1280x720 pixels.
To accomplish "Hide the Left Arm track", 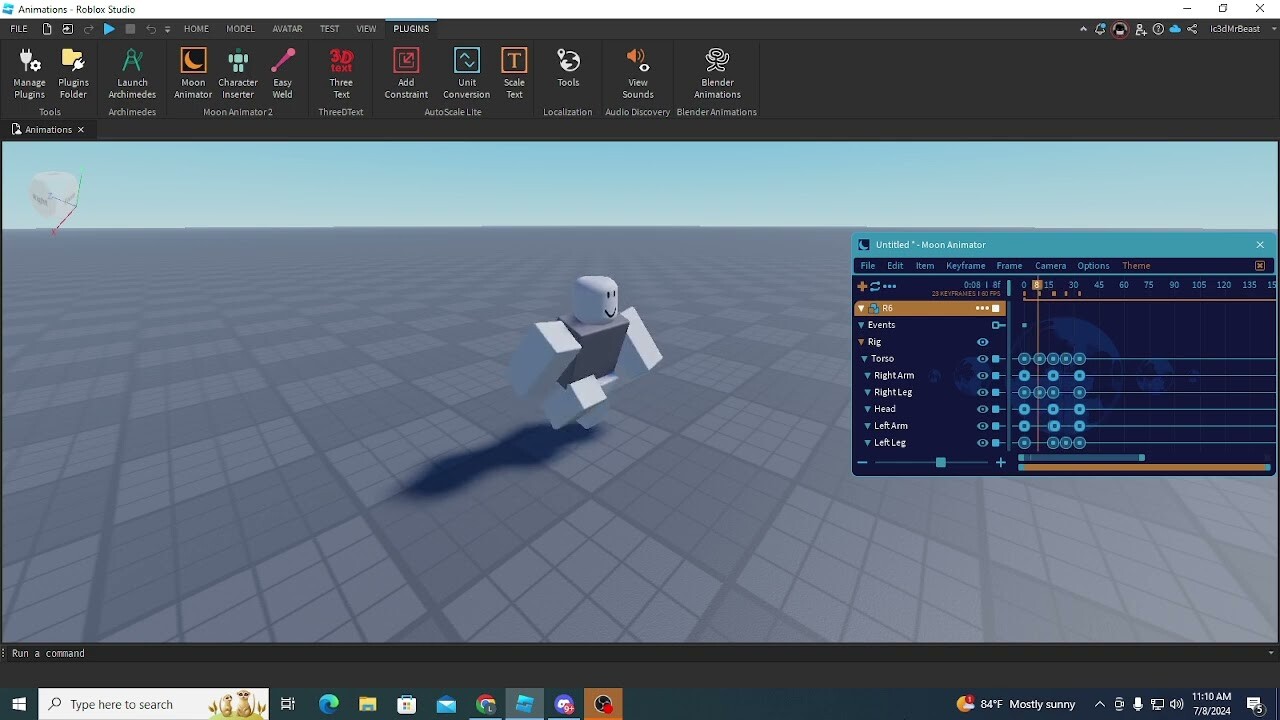I will [x=982, y=426].
